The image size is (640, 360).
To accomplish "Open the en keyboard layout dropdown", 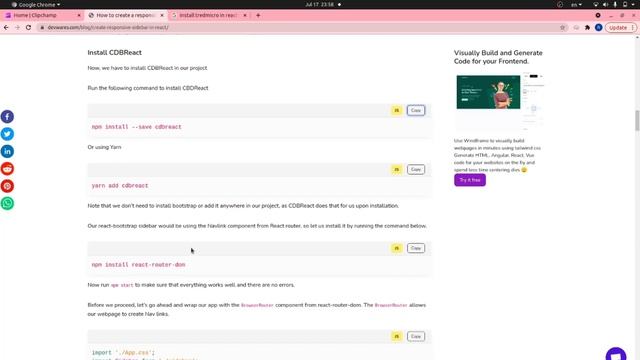I will [x=576, y=4].
